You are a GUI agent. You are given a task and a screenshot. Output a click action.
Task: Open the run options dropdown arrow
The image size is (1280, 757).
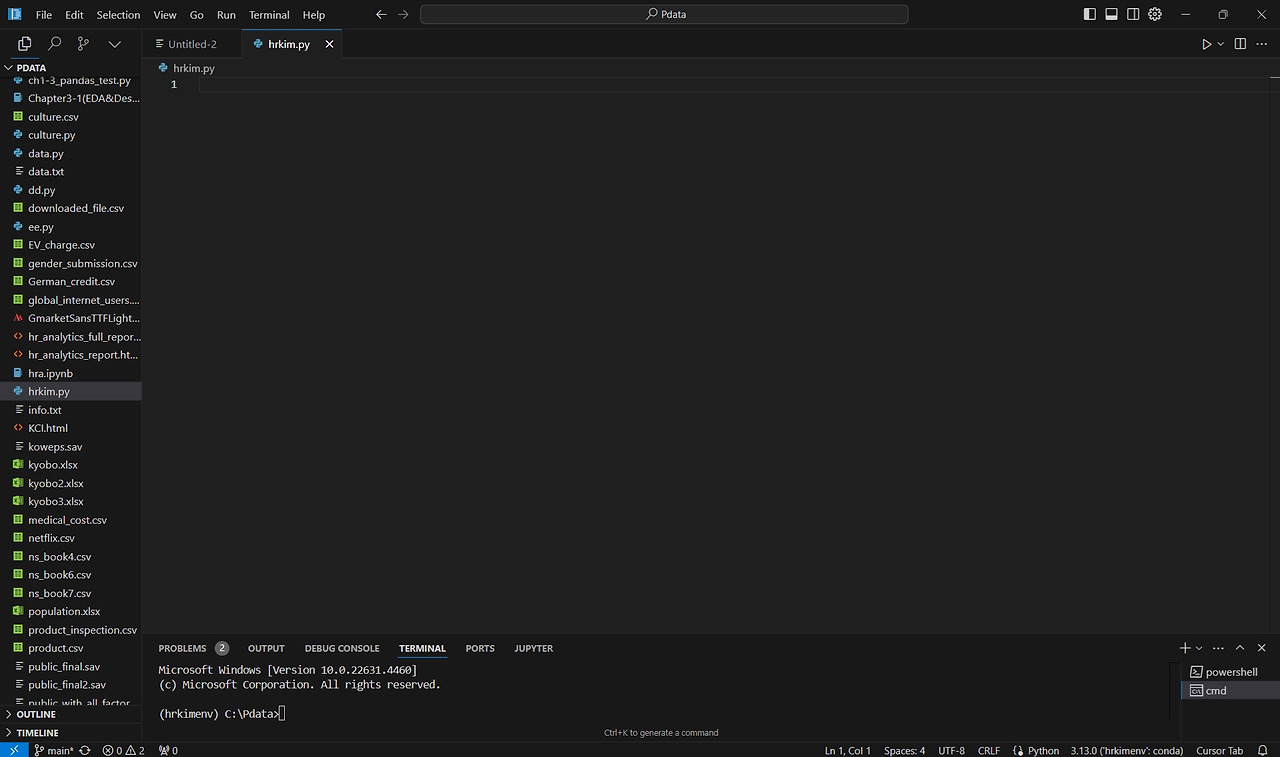(x=1221, y=44)
